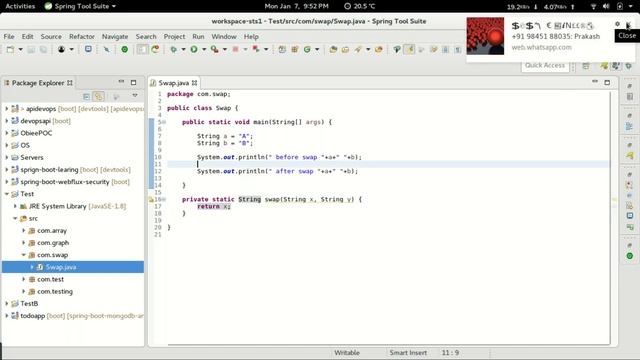
Task: Open the Source menu
Action: click(51, 36)
